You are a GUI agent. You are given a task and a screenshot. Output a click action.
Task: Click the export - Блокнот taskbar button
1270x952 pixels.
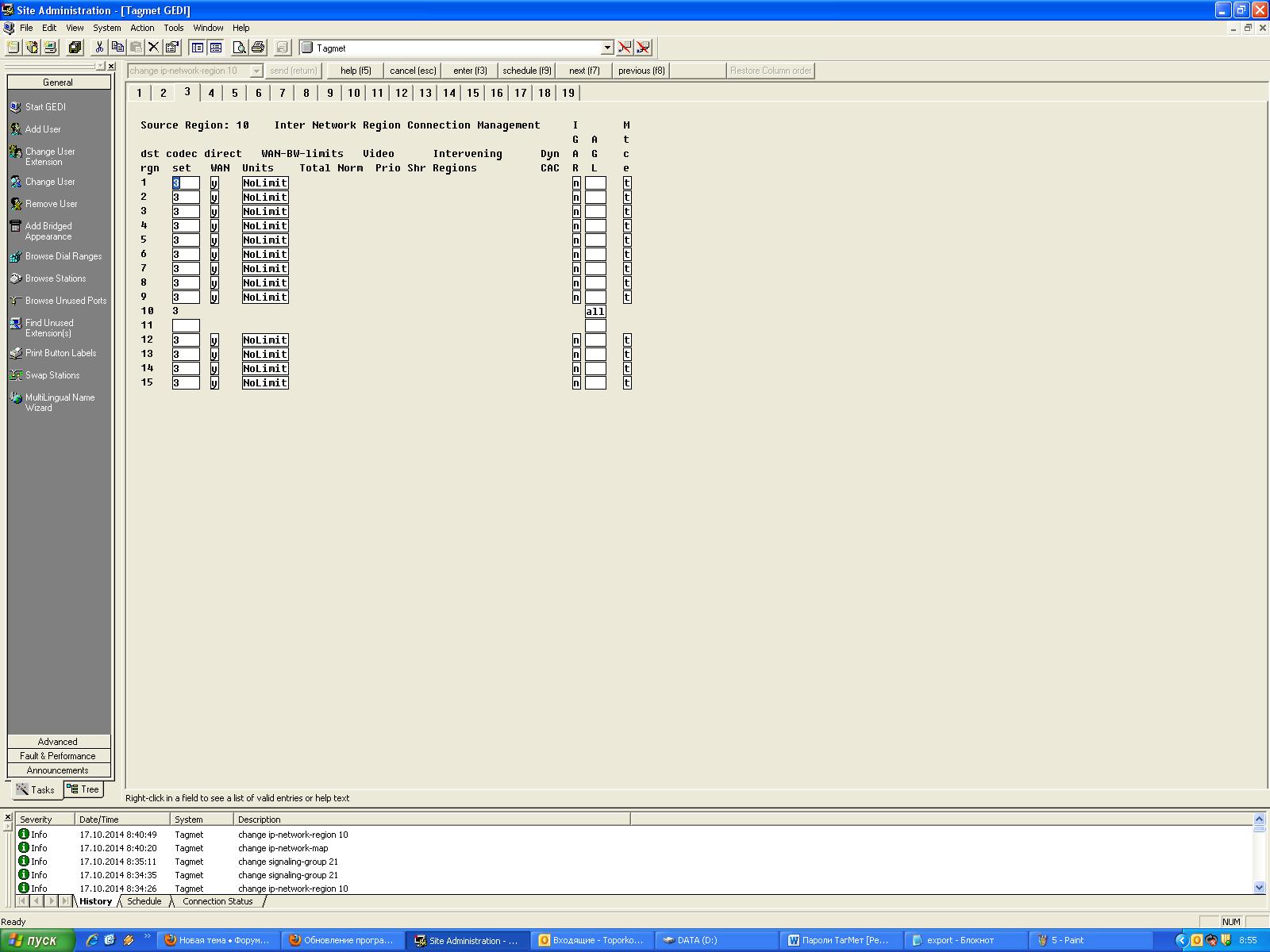(964, 940)
